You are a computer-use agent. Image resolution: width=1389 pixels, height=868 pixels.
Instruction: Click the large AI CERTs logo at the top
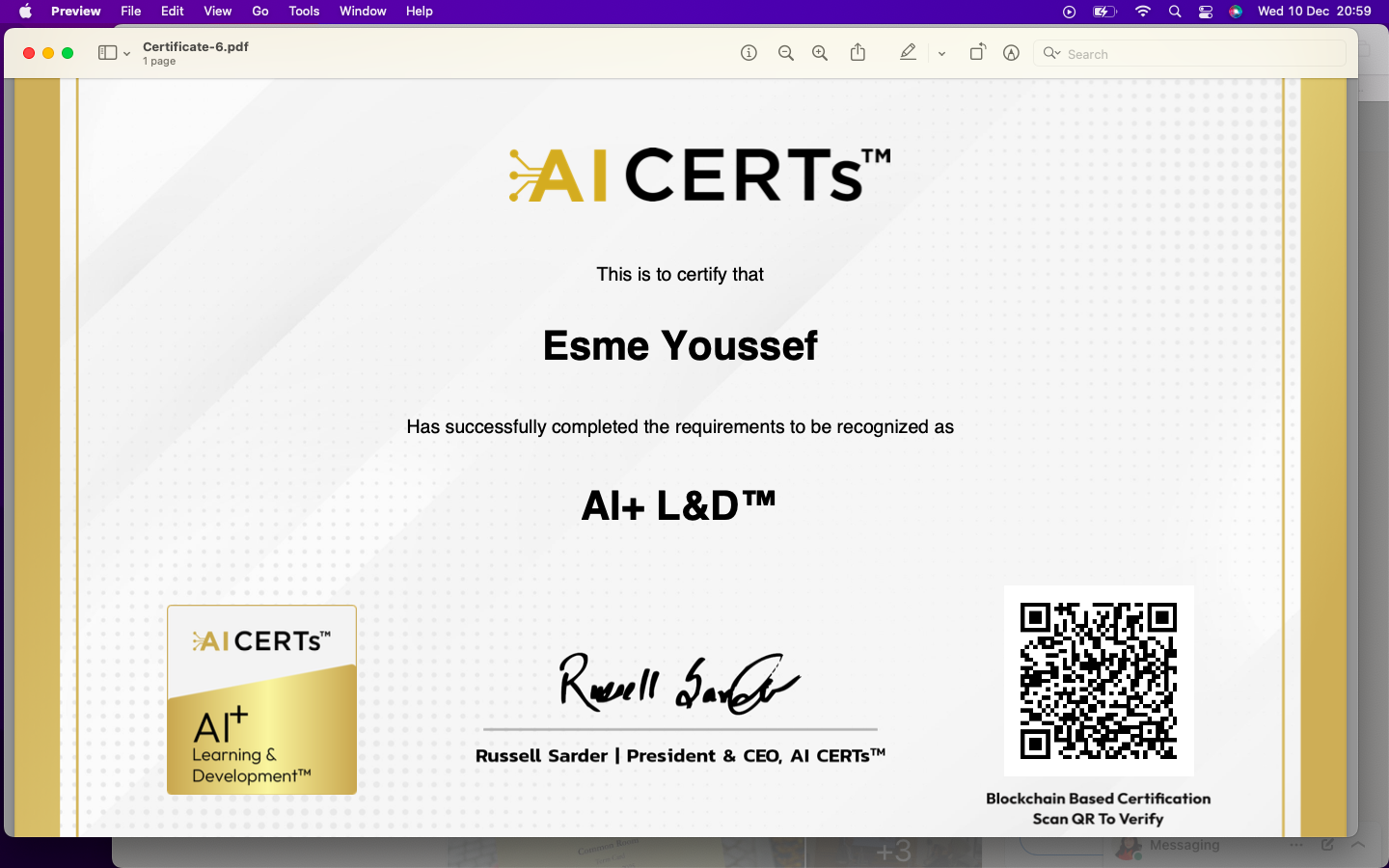(x=700, y=175)
